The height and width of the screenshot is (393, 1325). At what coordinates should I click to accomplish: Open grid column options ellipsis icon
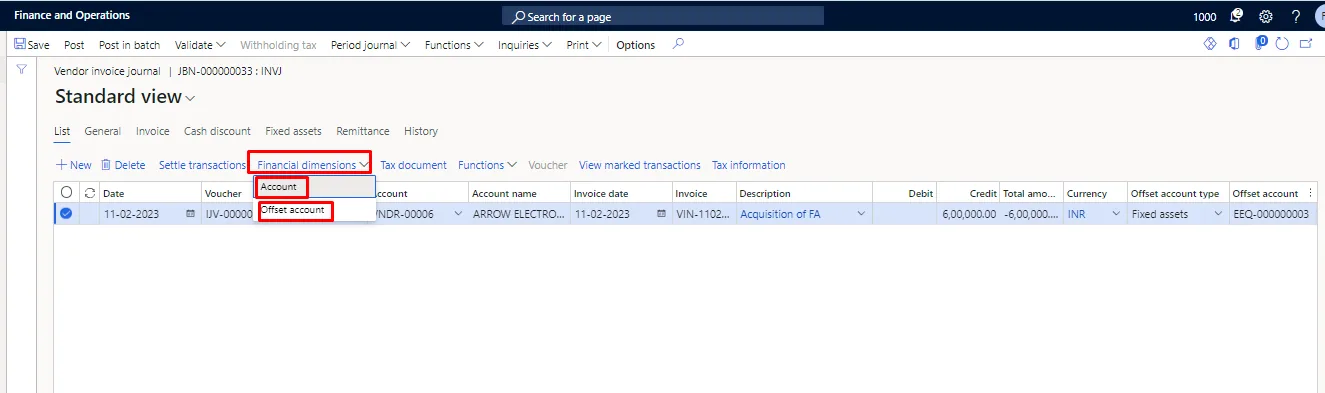tap(1311, 193)
